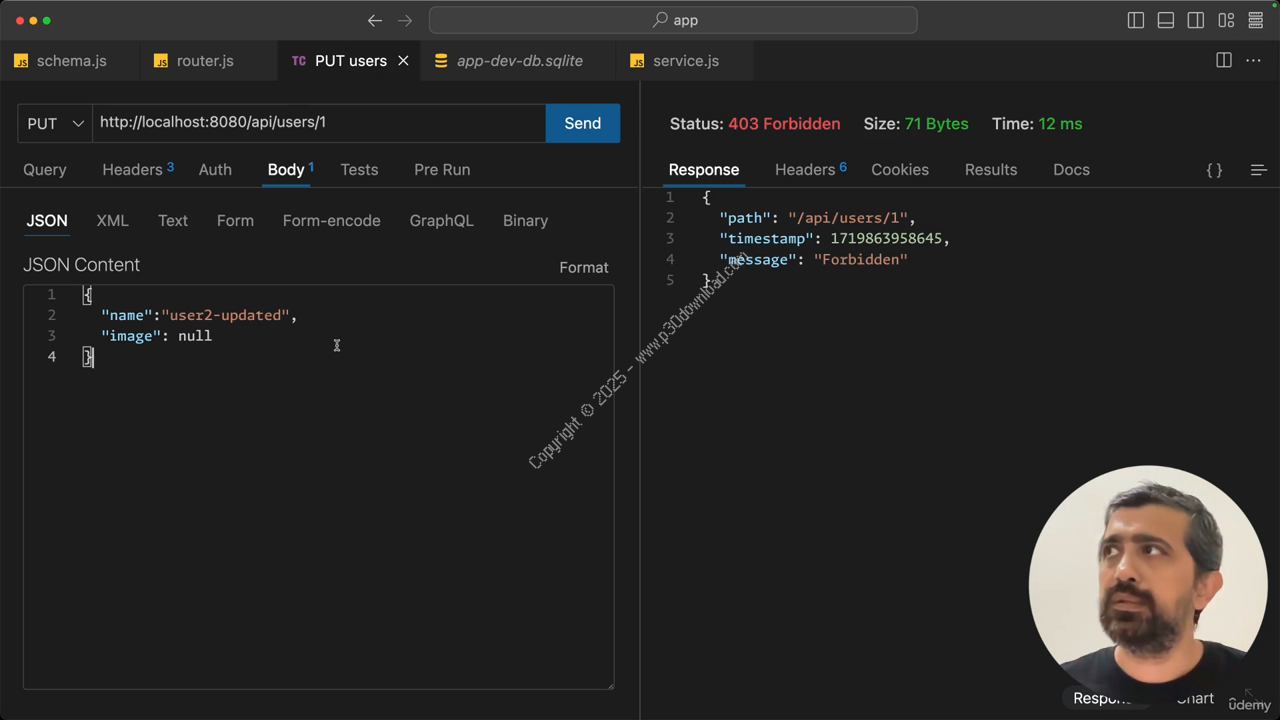Image resolution: width=1280 pixels, height=720 pixels.
Task: Open the Query request tab
Action: [45, 170]
